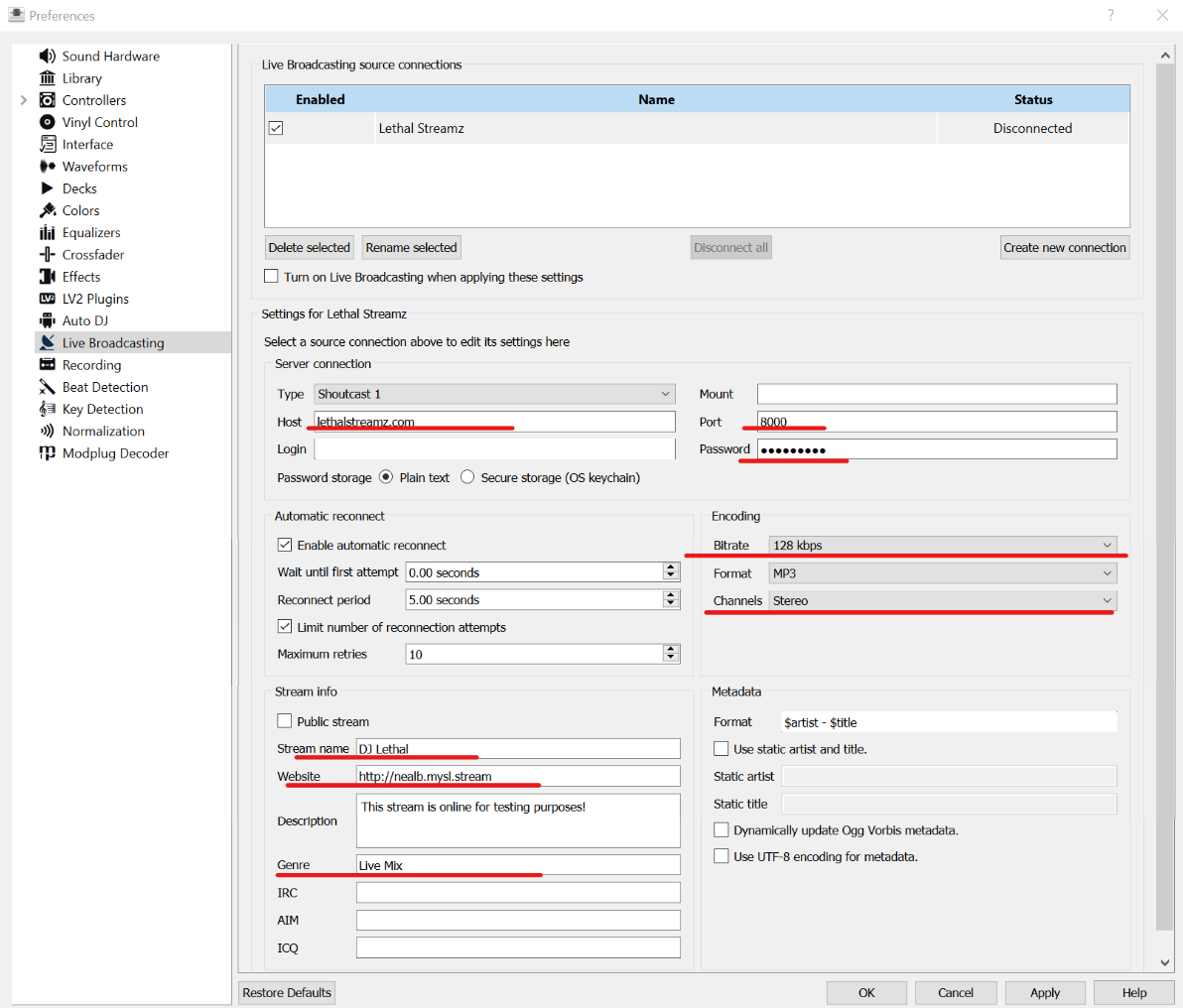Check Dynamically update Ogg Vorbis metadata

point(722,830)
